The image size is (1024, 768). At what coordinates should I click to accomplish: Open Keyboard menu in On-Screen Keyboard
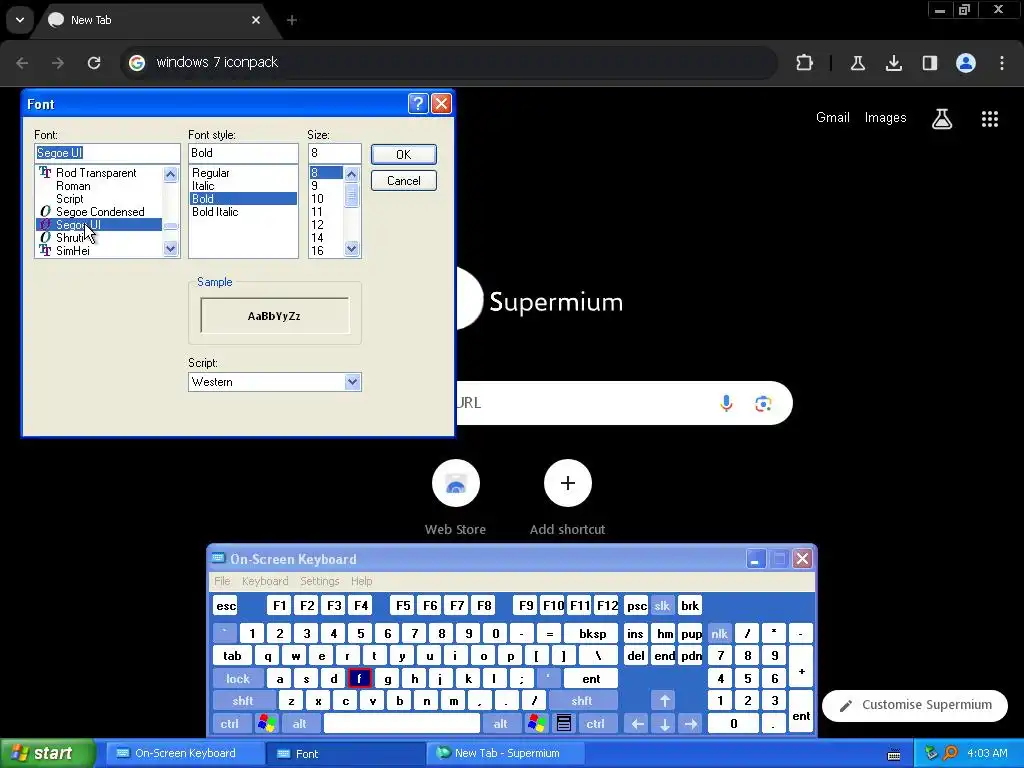pyautogui.click(x=264, y=581)
